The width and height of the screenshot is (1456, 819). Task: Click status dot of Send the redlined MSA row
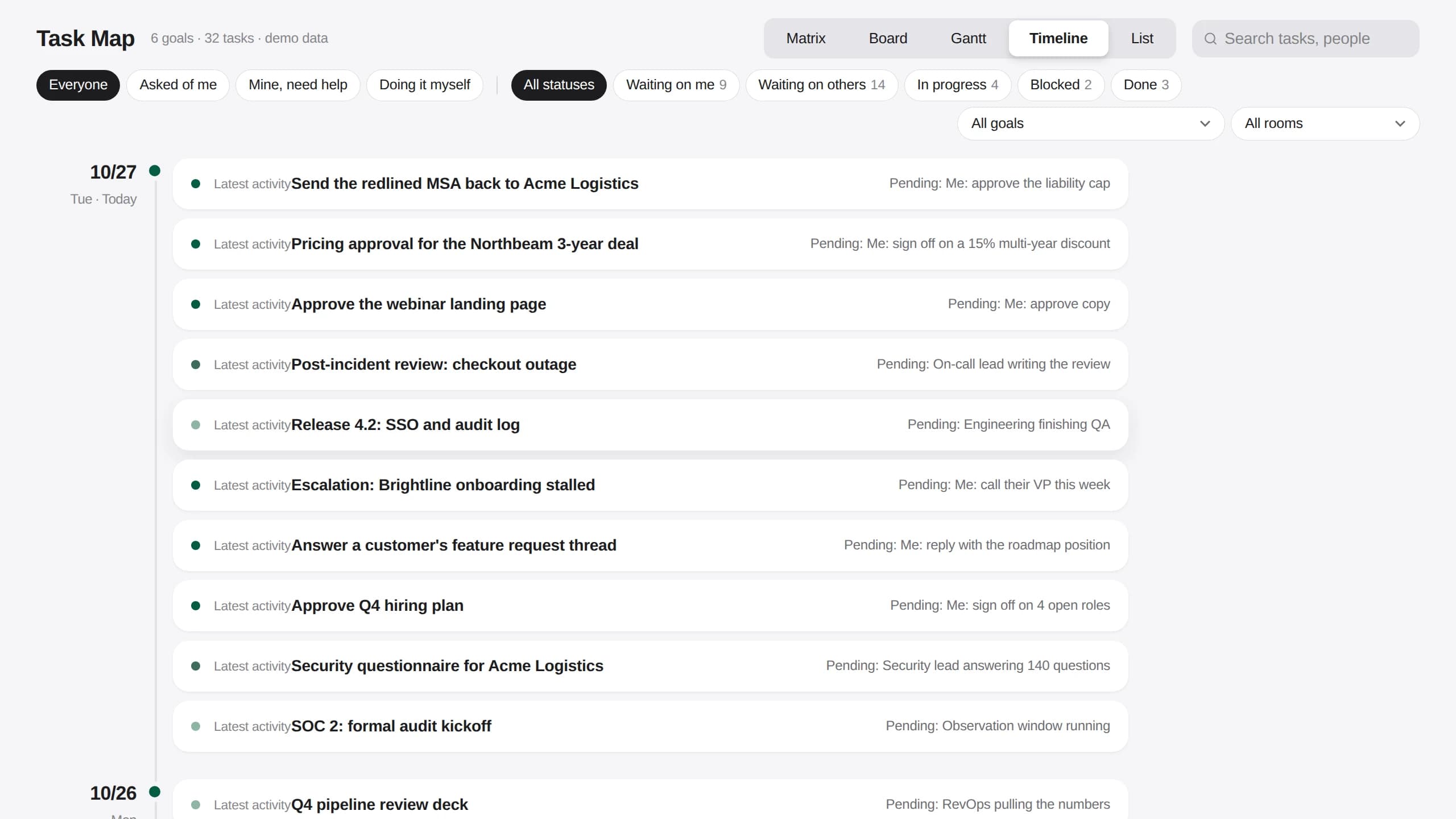[x=196, y=184]
